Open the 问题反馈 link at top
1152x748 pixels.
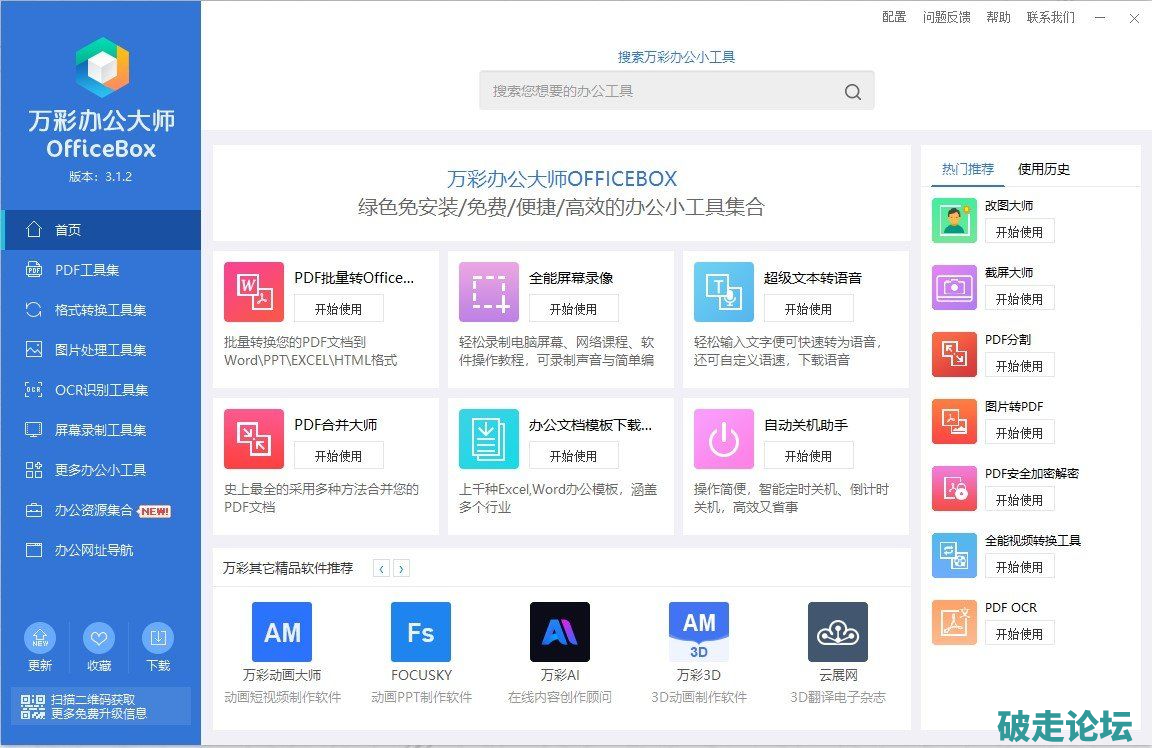(946, 17)
